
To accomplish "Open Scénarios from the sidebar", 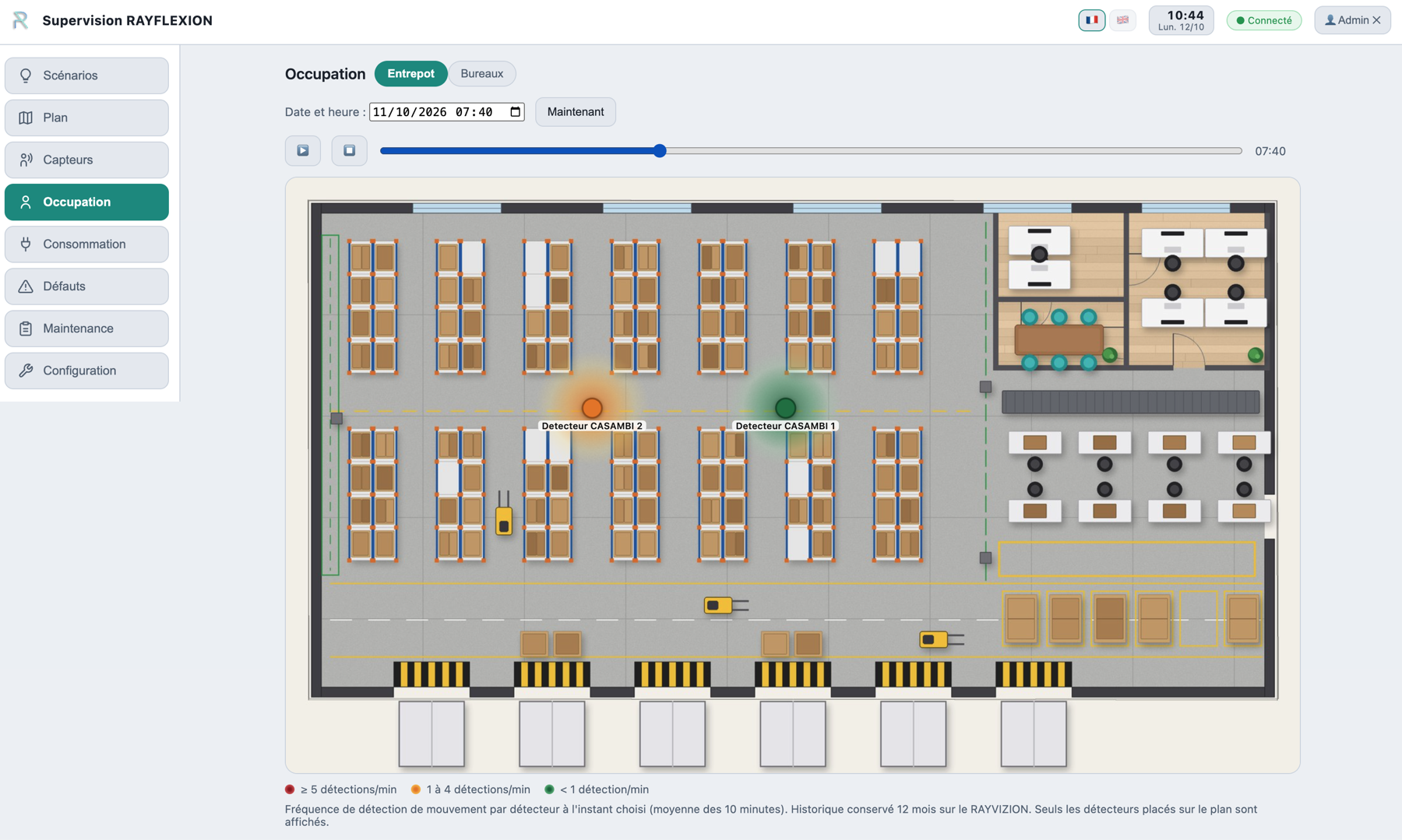I will (x=86, y=76).
